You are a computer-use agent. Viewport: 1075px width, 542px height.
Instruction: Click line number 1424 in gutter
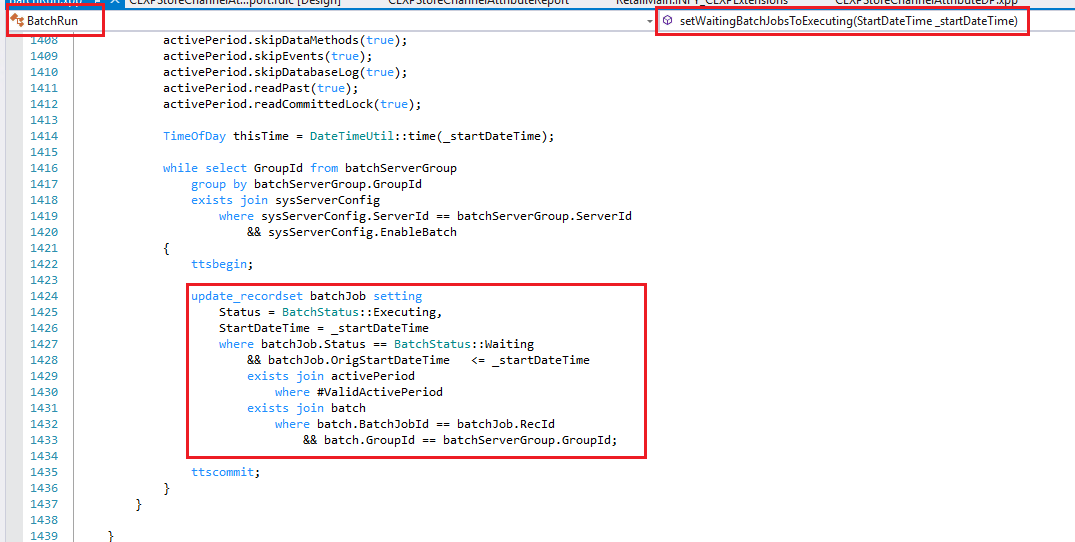(44, 296)
